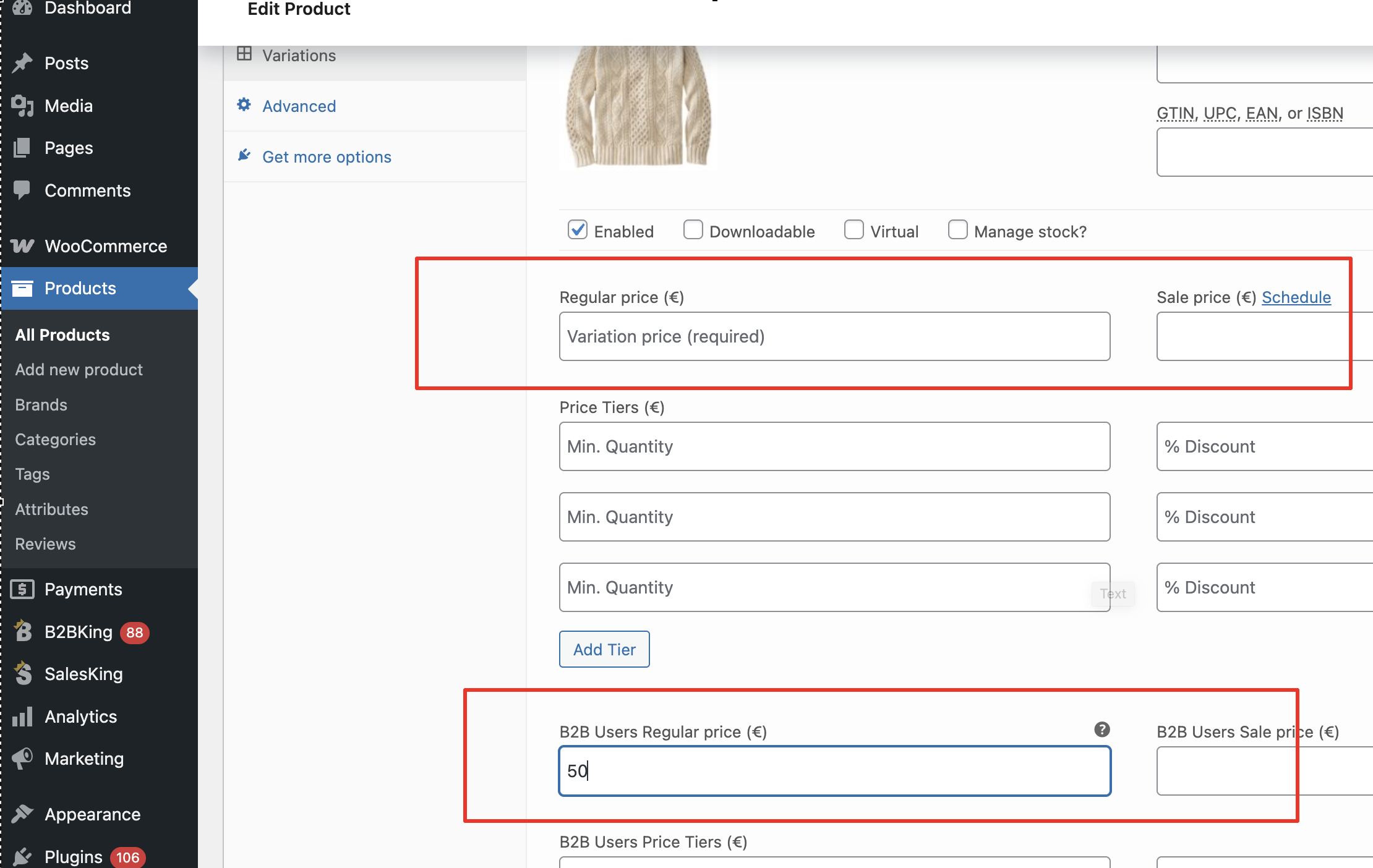Open the Get more options tab
The image size is (1373, 868).
[375, 156]
